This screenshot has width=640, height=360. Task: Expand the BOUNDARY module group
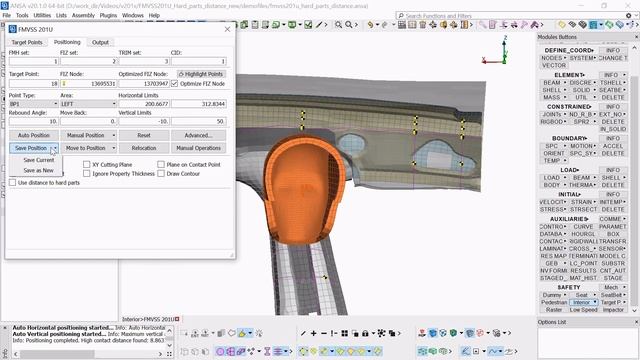click(569, 138)
